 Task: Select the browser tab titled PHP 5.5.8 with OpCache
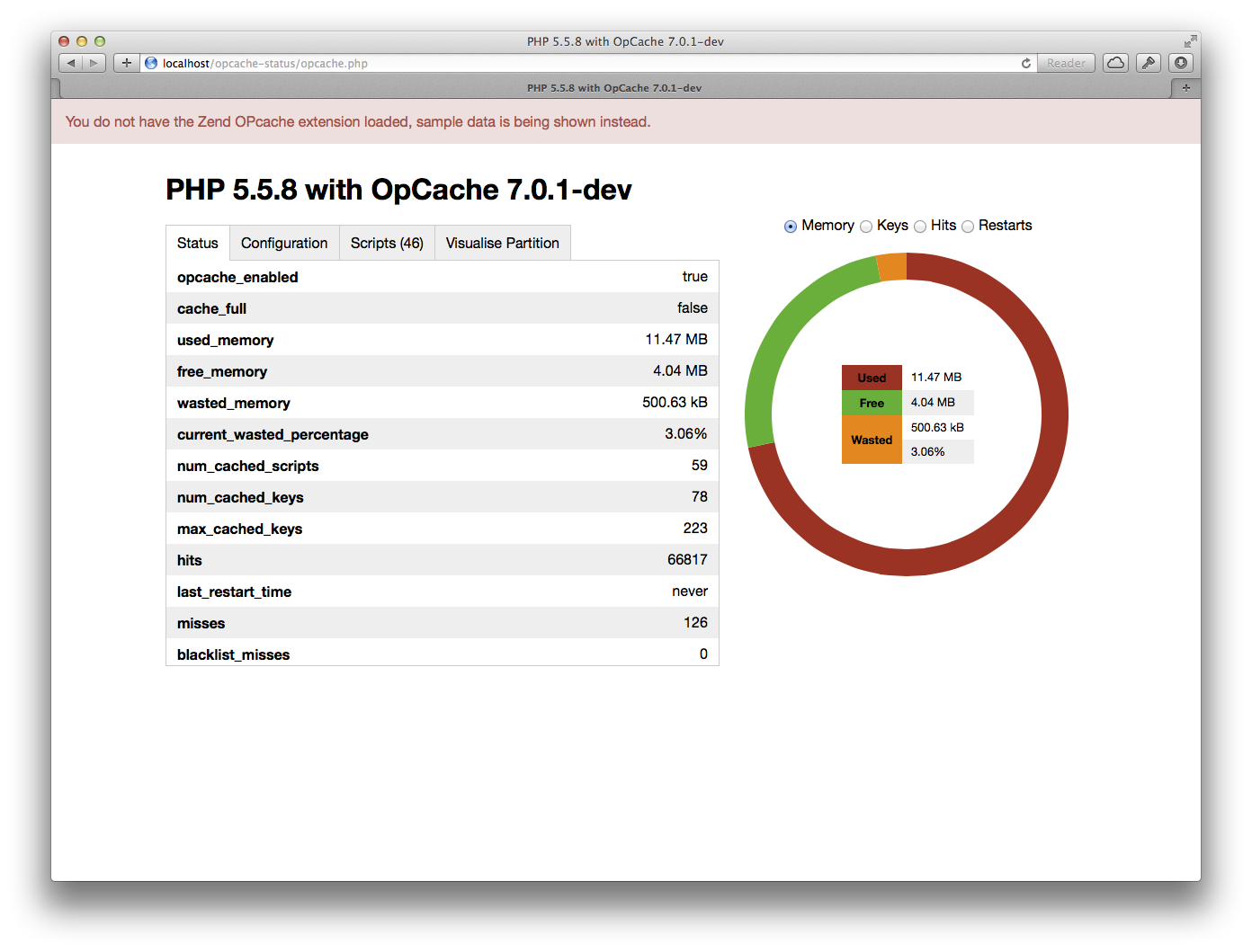click(x=614, y=88)
